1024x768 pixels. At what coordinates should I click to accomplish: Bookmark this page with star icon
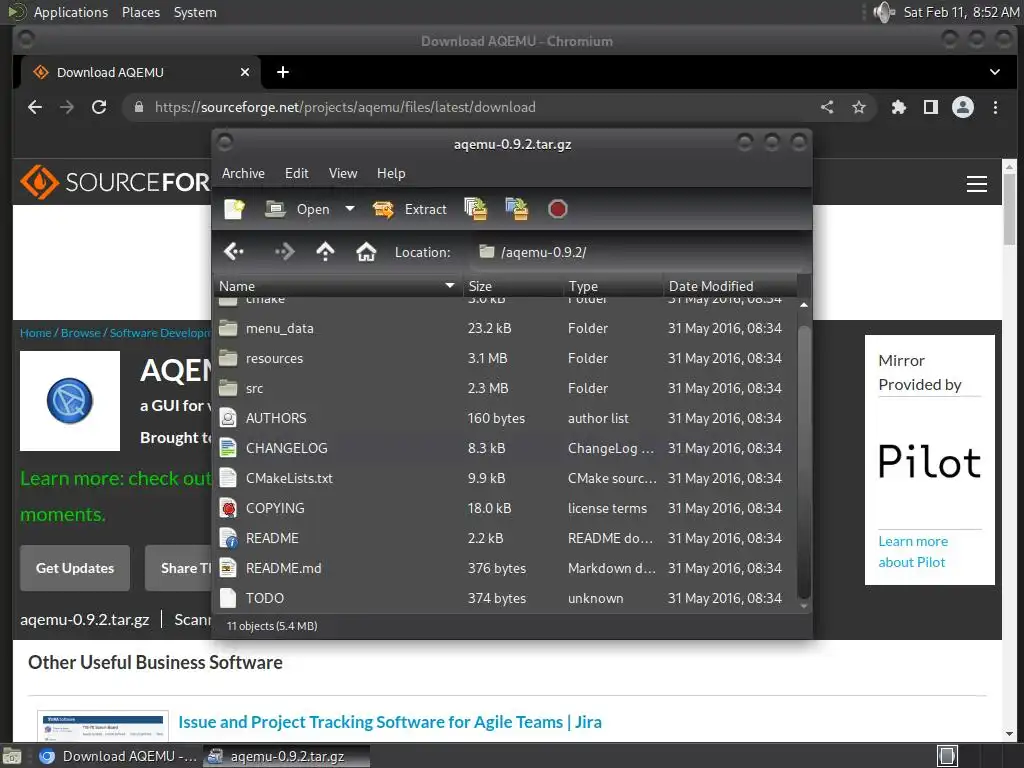point(859,107)
